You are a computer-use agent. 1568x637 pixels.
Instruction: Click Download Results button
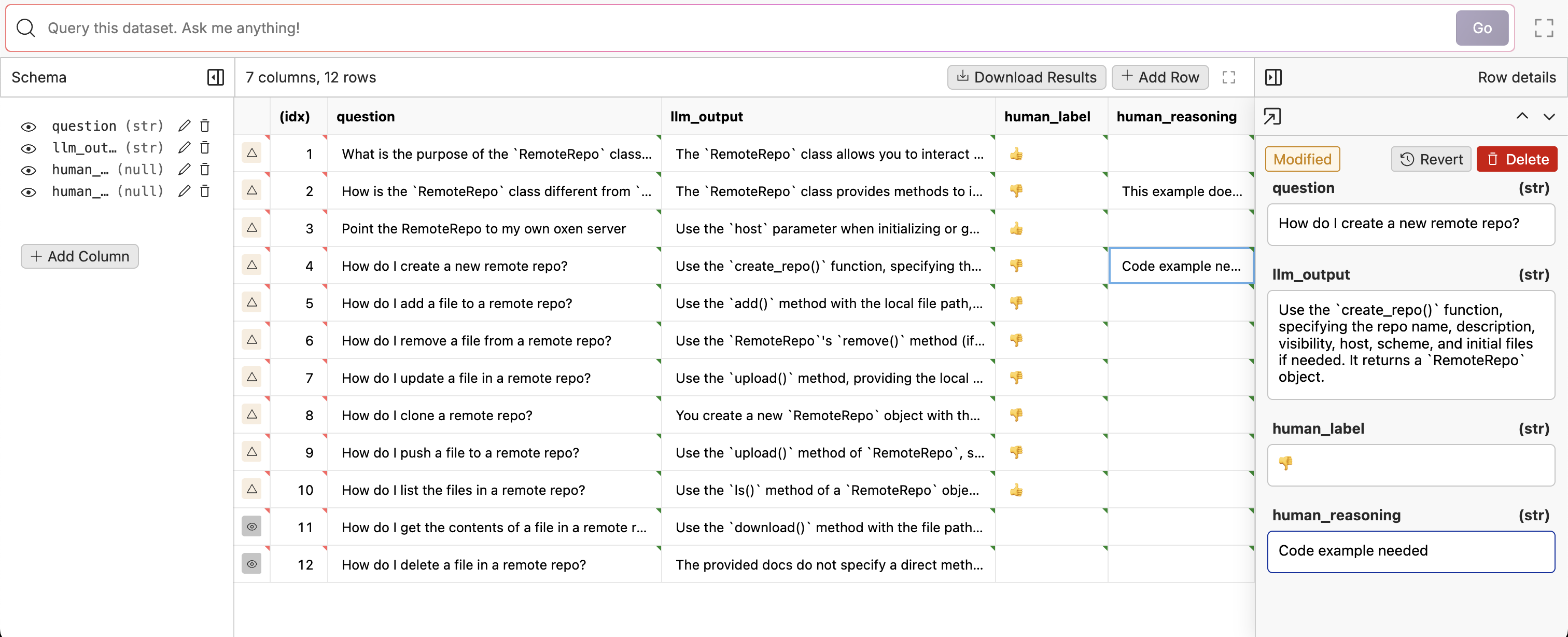point(1026,77)
